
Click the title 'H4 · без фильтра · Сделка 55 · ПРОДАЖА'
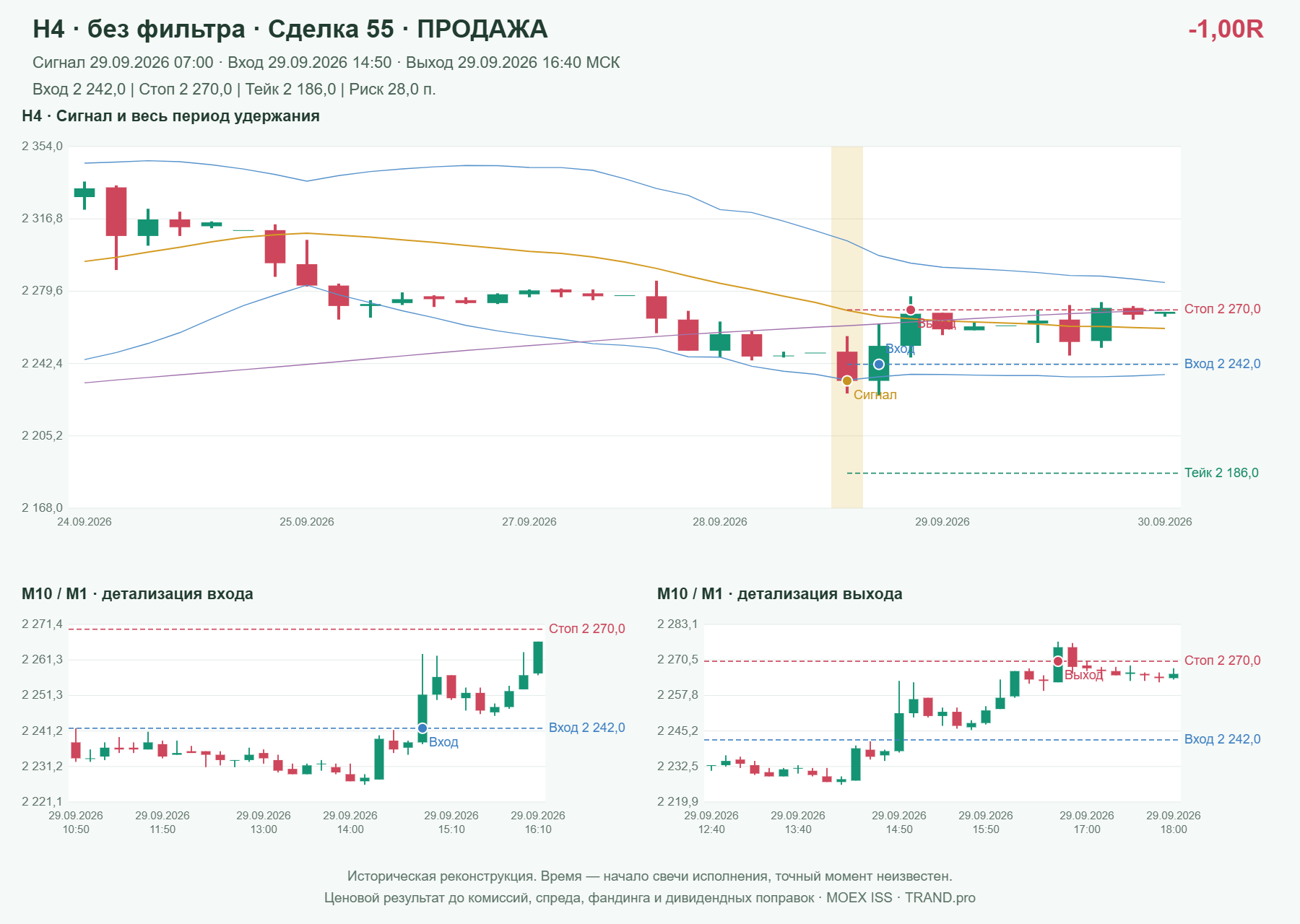pos(290,29)
